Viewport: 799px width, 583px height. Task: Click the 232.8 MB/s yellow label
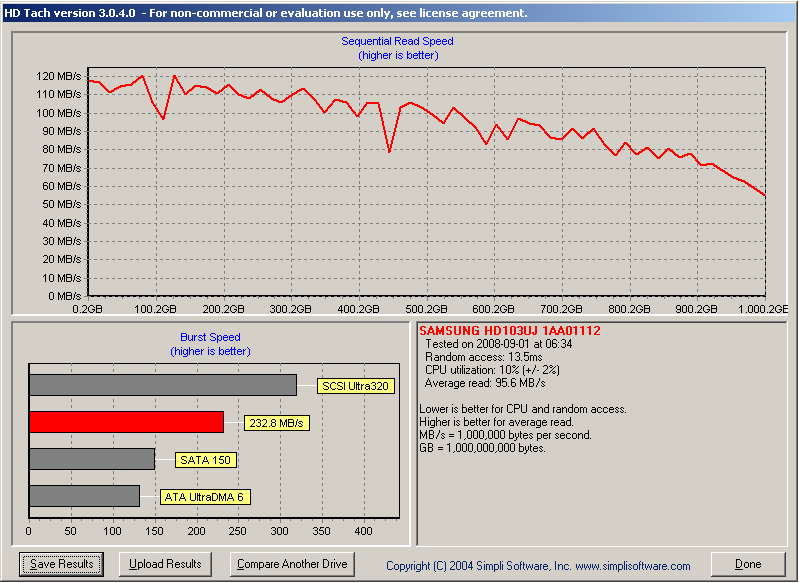276,423
